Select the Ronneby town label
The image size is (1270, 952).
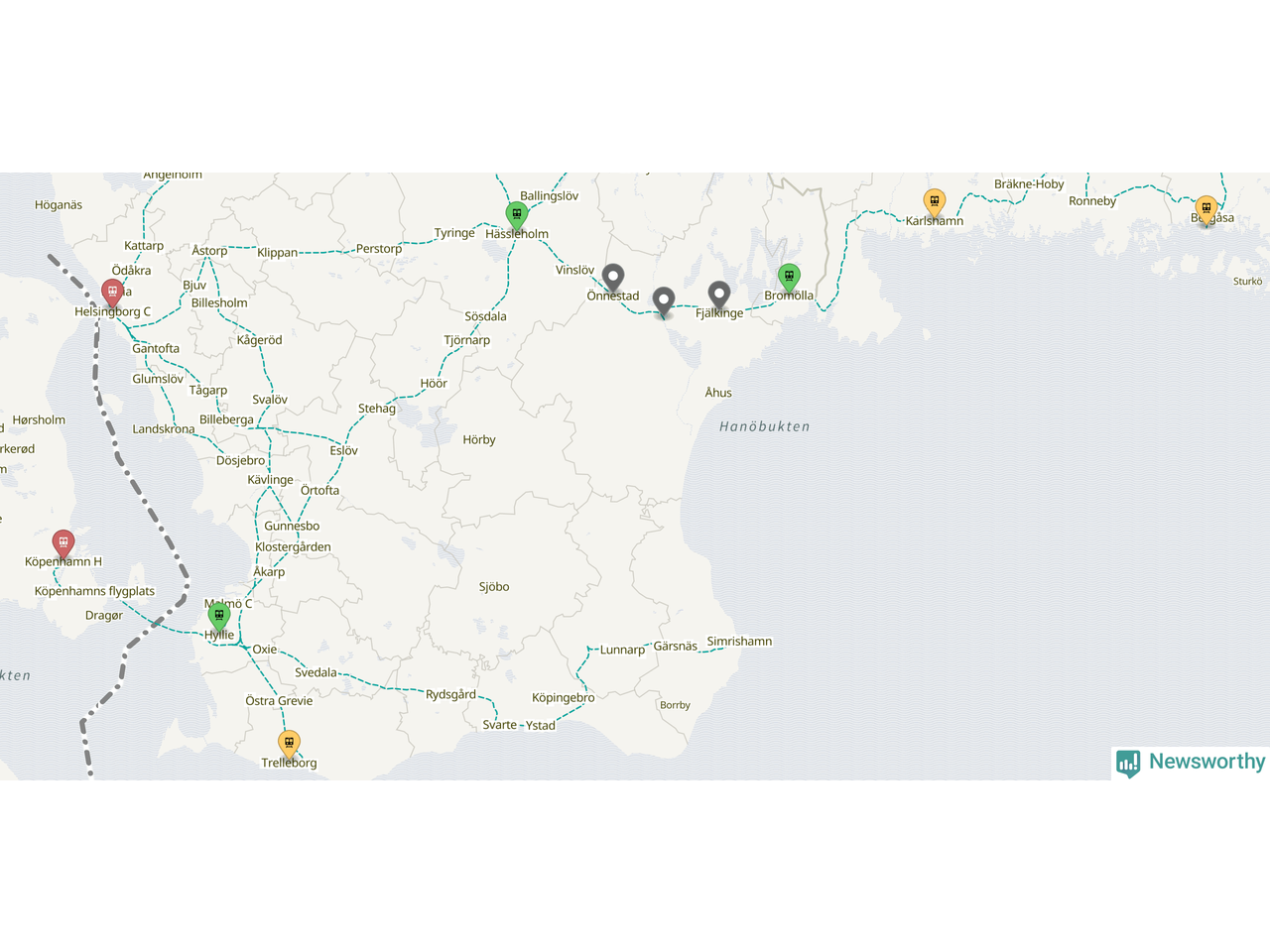coord(1092,201)
